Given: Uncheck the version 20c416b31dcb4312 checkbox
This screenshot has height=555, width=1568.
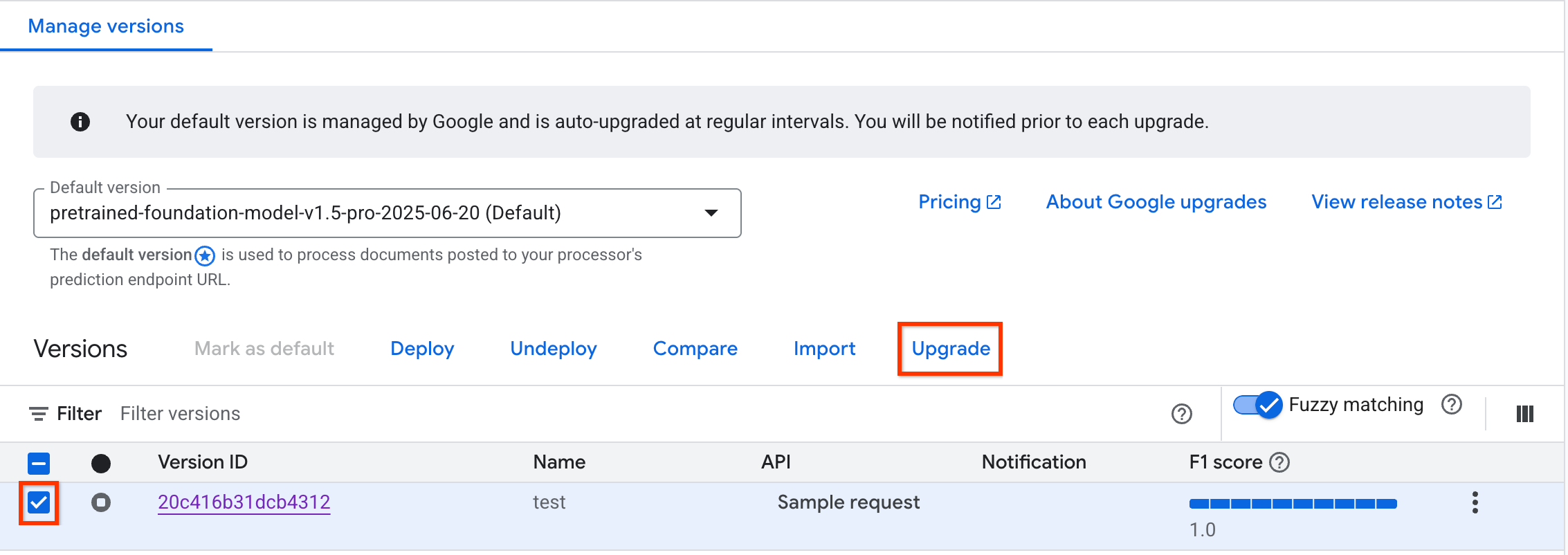Looking at the screenshot, I should tap(39, 502).
